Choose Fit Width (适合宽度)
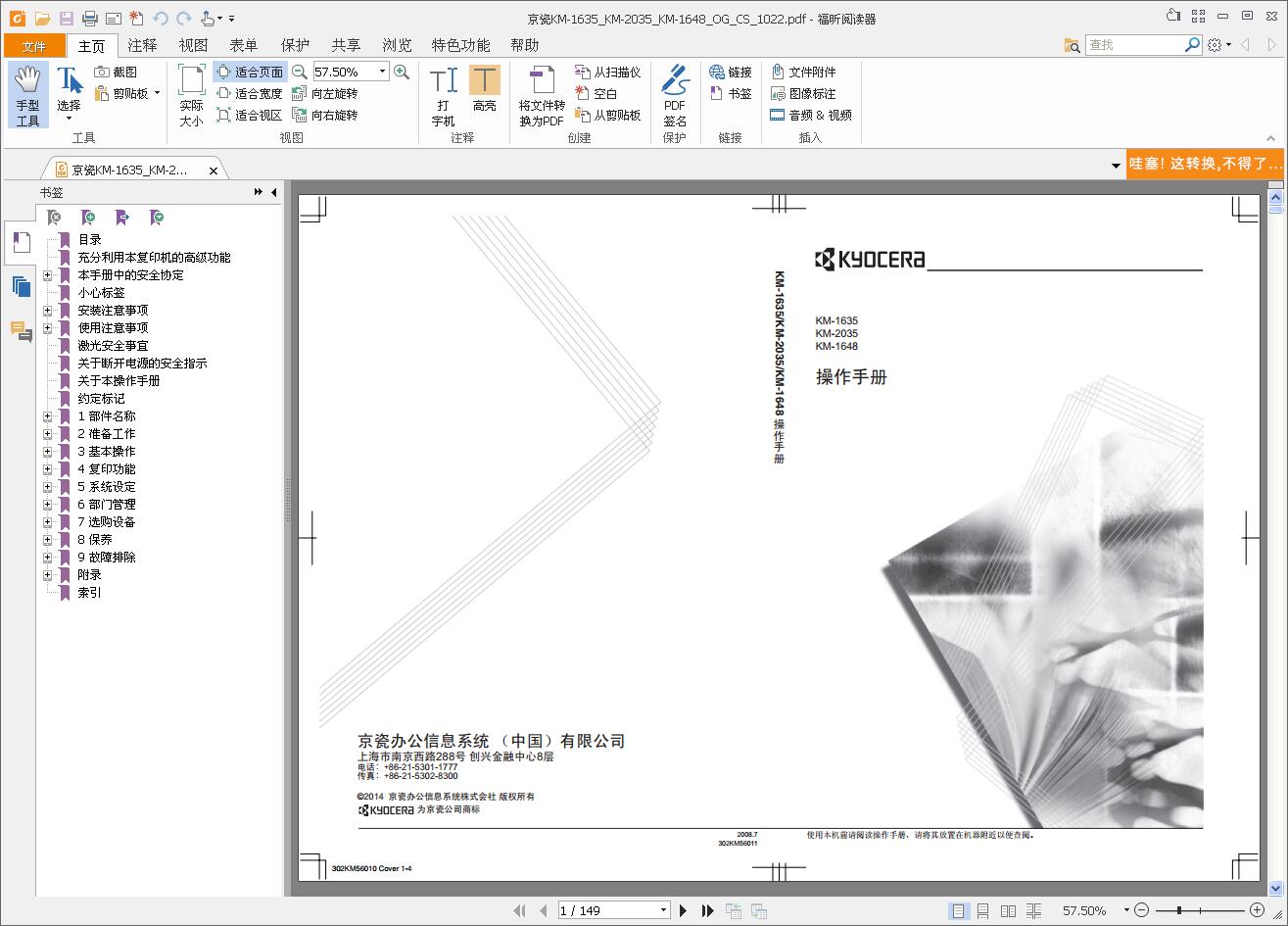This screenshot has width=1288, height=926. coord(250,93)
